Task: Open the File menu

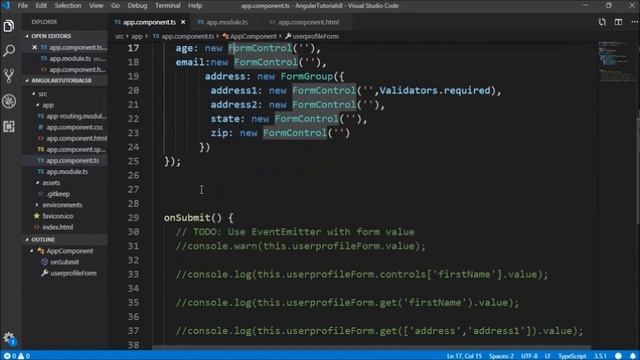Action: (x=23, y=5)
